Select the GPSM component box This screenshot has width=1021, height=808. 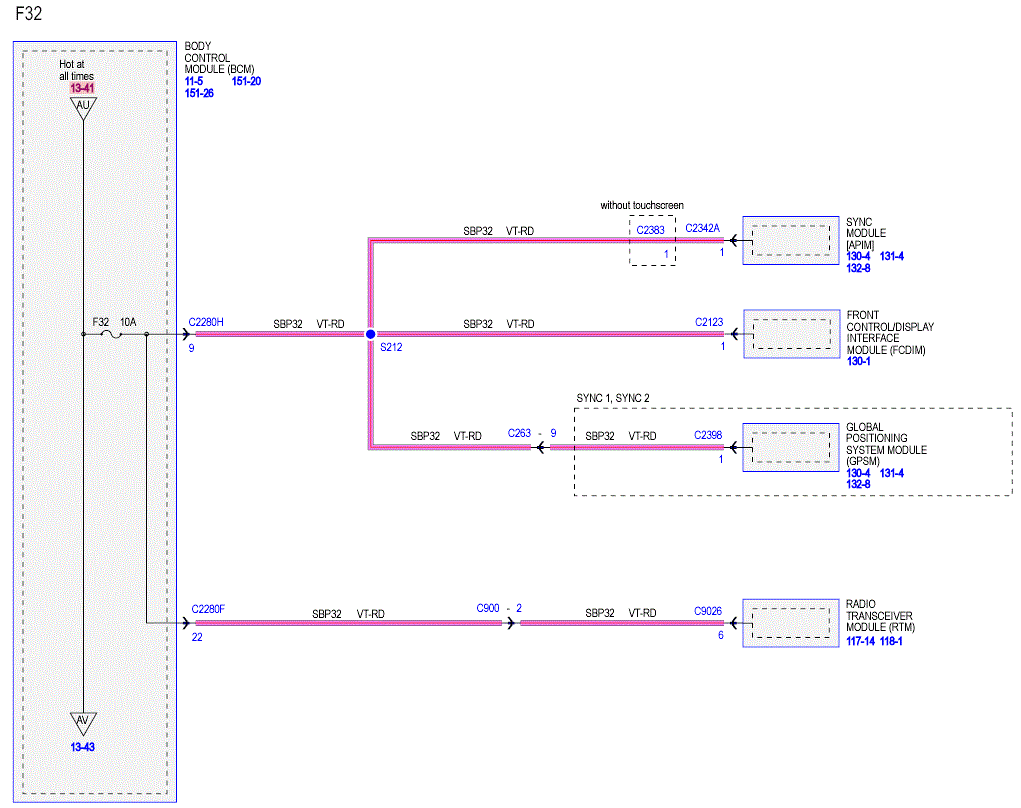pyautogui.click(x=790, y=447)
